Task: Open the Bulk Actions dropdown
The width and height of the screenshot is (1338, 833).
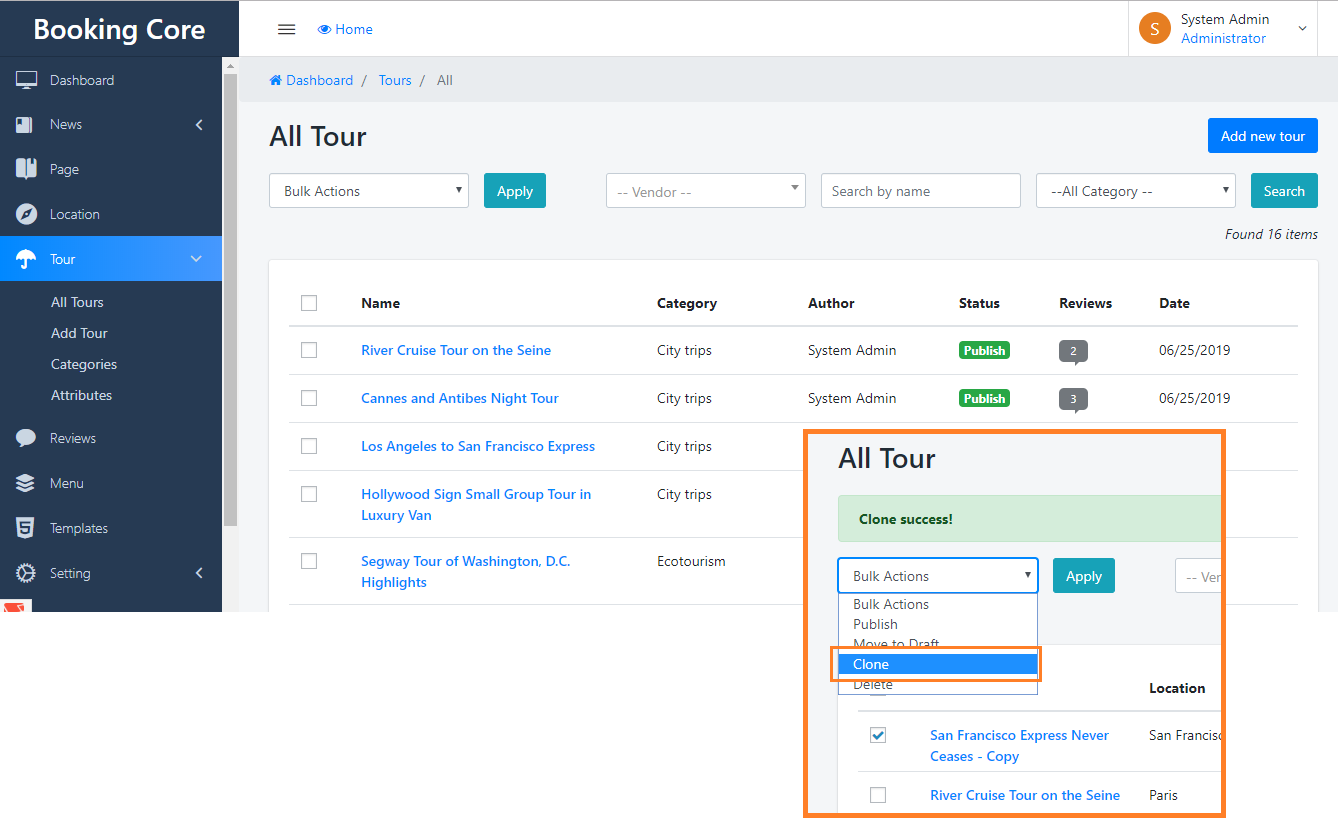Action: pyautogui.click(x=368, y=191)
